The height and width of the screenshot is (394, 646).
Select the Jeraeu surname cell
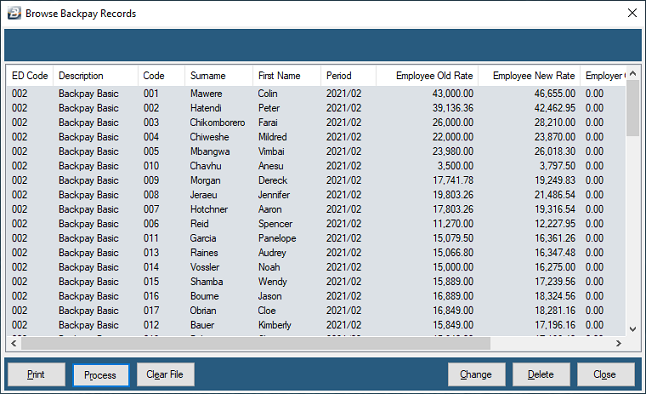point(204,195)
